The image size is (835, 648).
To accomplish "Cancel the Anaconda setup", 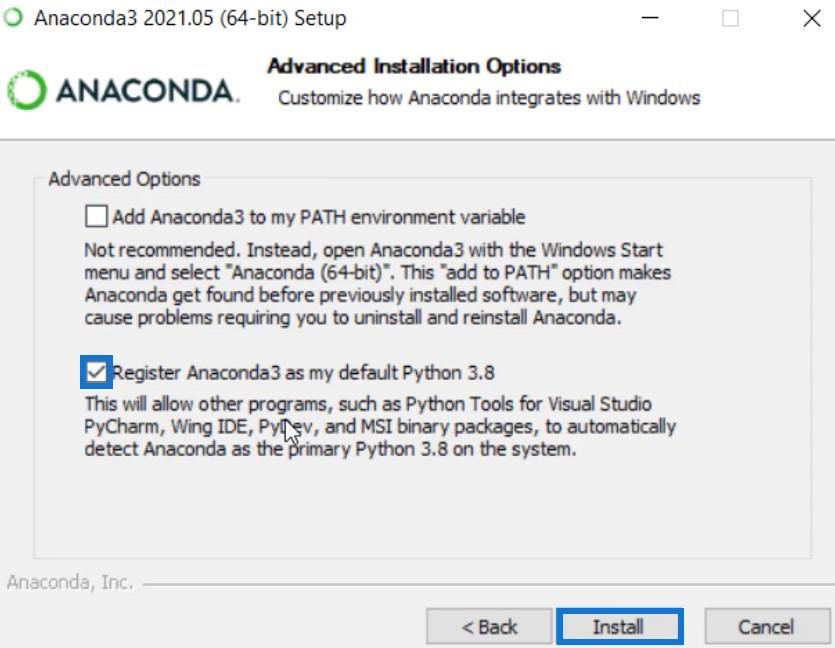I will [x=766, y=627].
